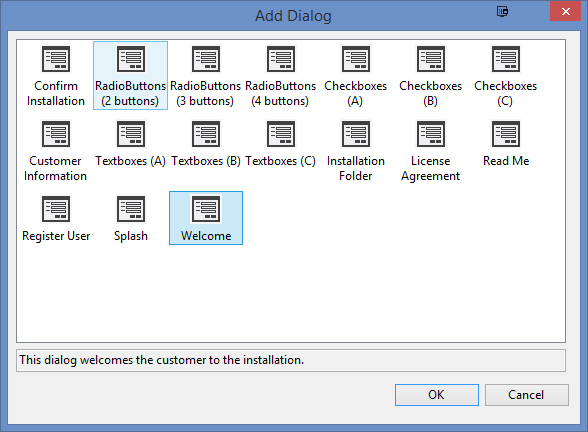Viewport: 588px width, 432px height.
Task: Select the License Agreement dialog
Action: click(x=430, y=150)
